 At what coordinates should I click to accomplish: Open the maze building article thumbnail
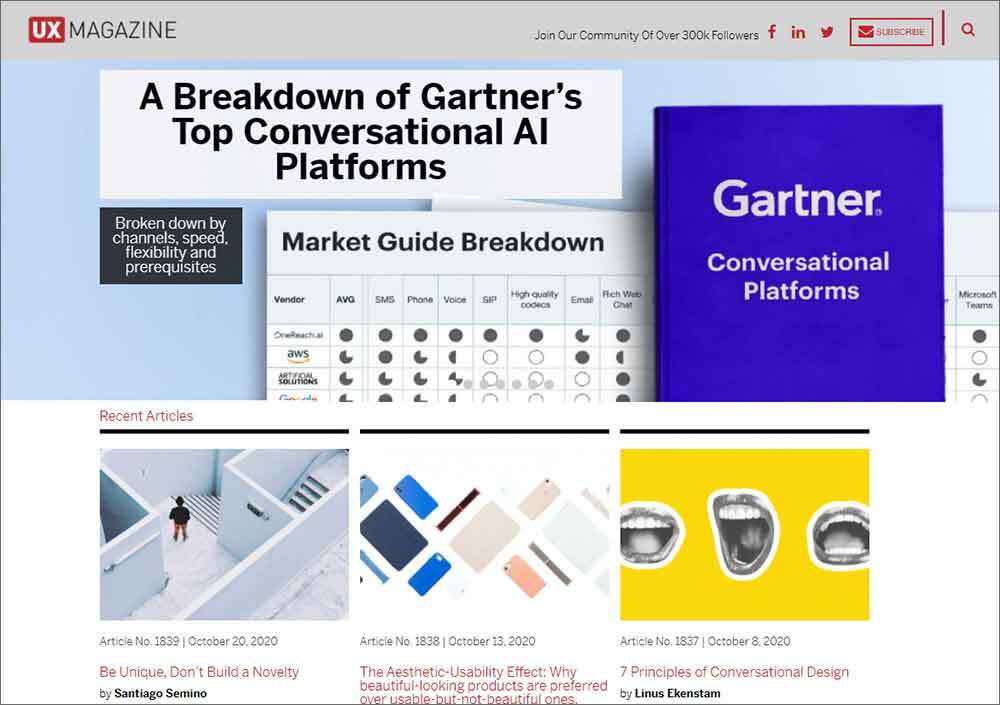tap(224, 534)
